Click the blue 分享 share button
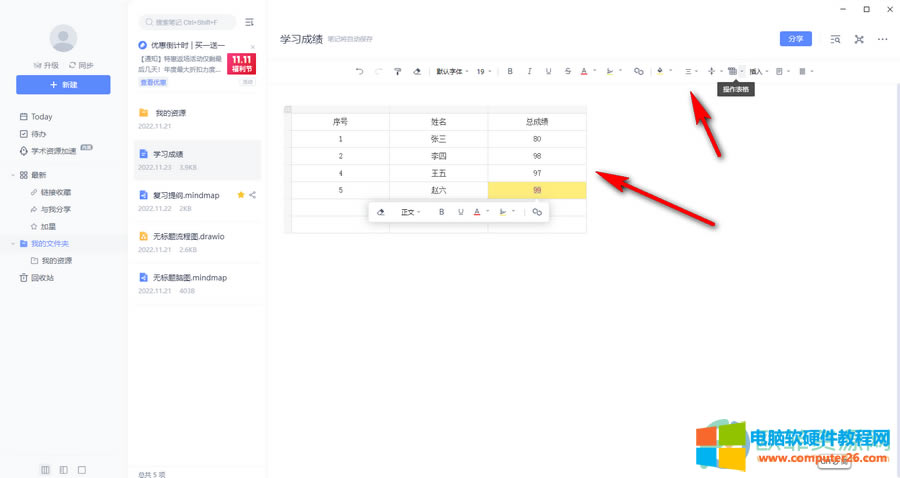 pyautogui.click(x=796, y=38)
